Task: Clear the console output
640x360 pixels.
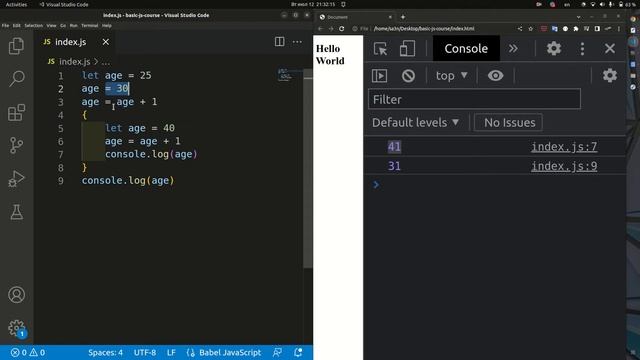Action: coord(408,76)
